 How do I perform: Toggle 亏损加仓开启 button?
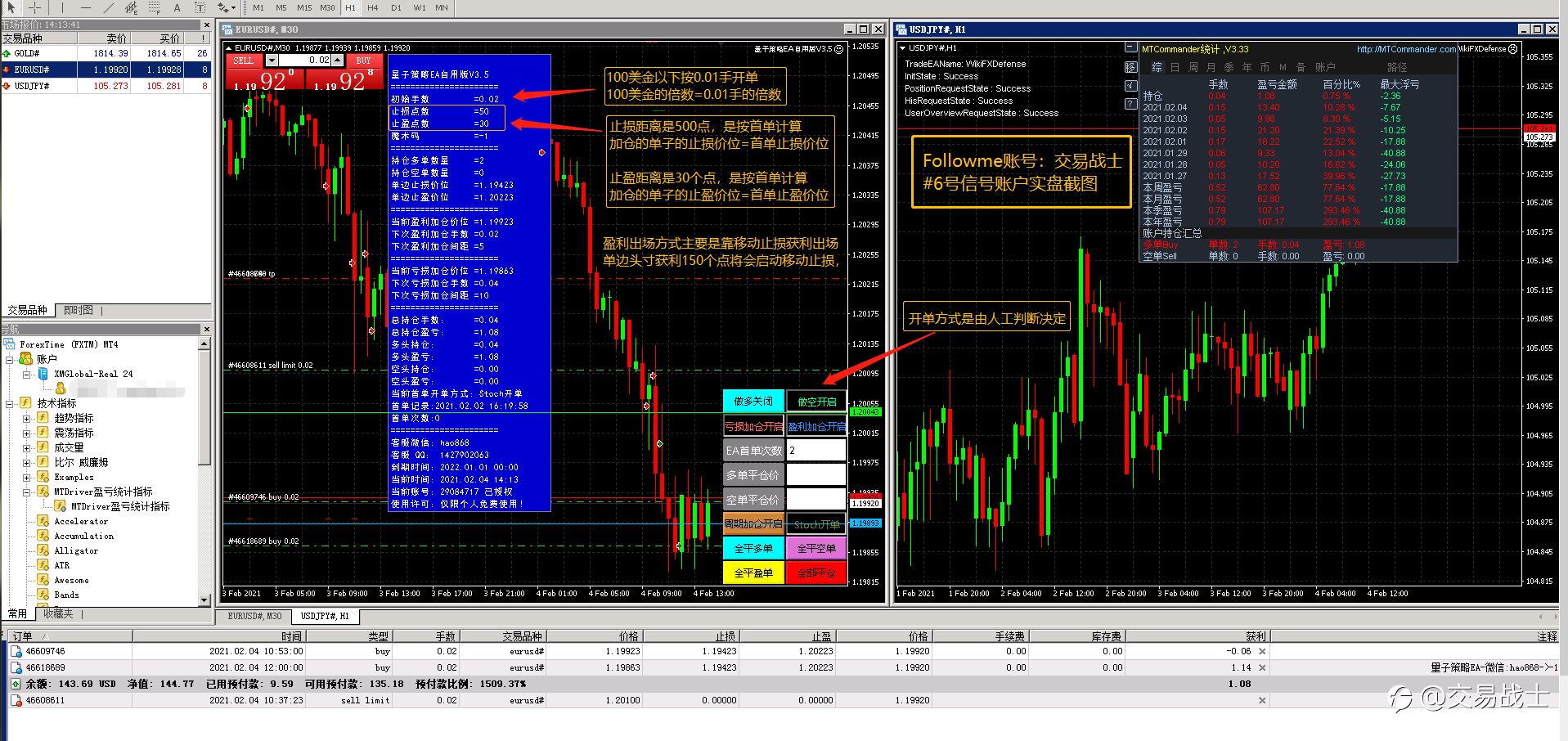coord(753,426)
